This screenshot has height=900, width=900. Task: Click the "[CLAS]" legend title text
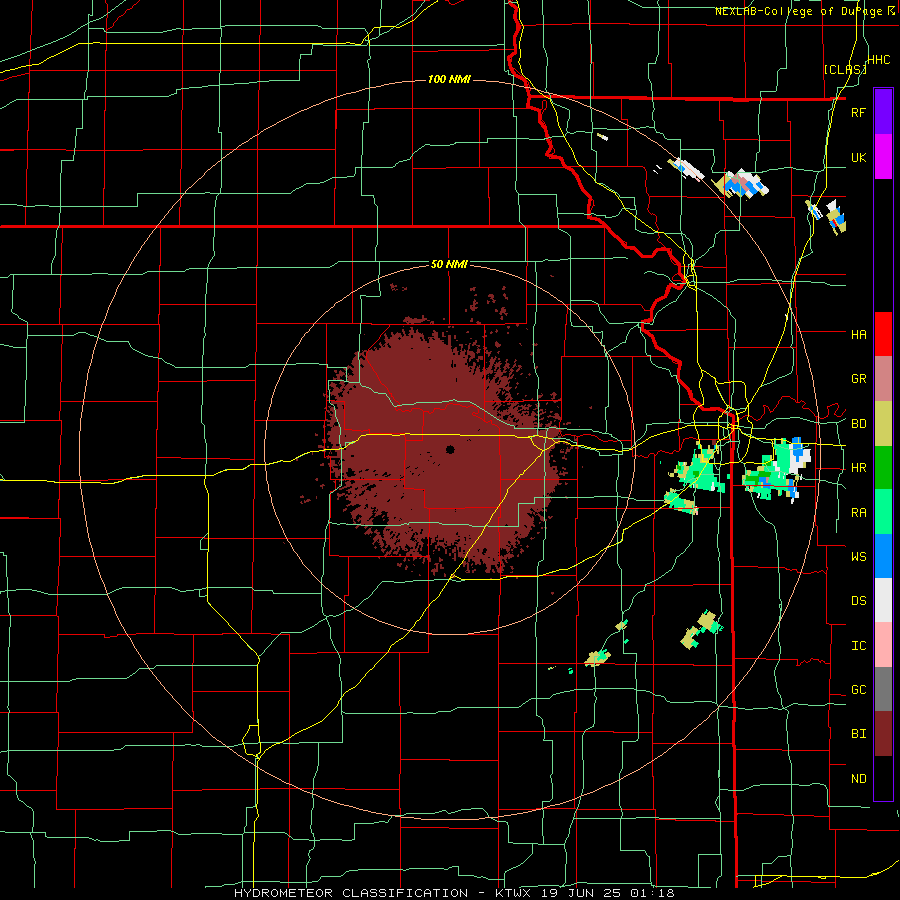pyautogui.click(x=845, y=70)
